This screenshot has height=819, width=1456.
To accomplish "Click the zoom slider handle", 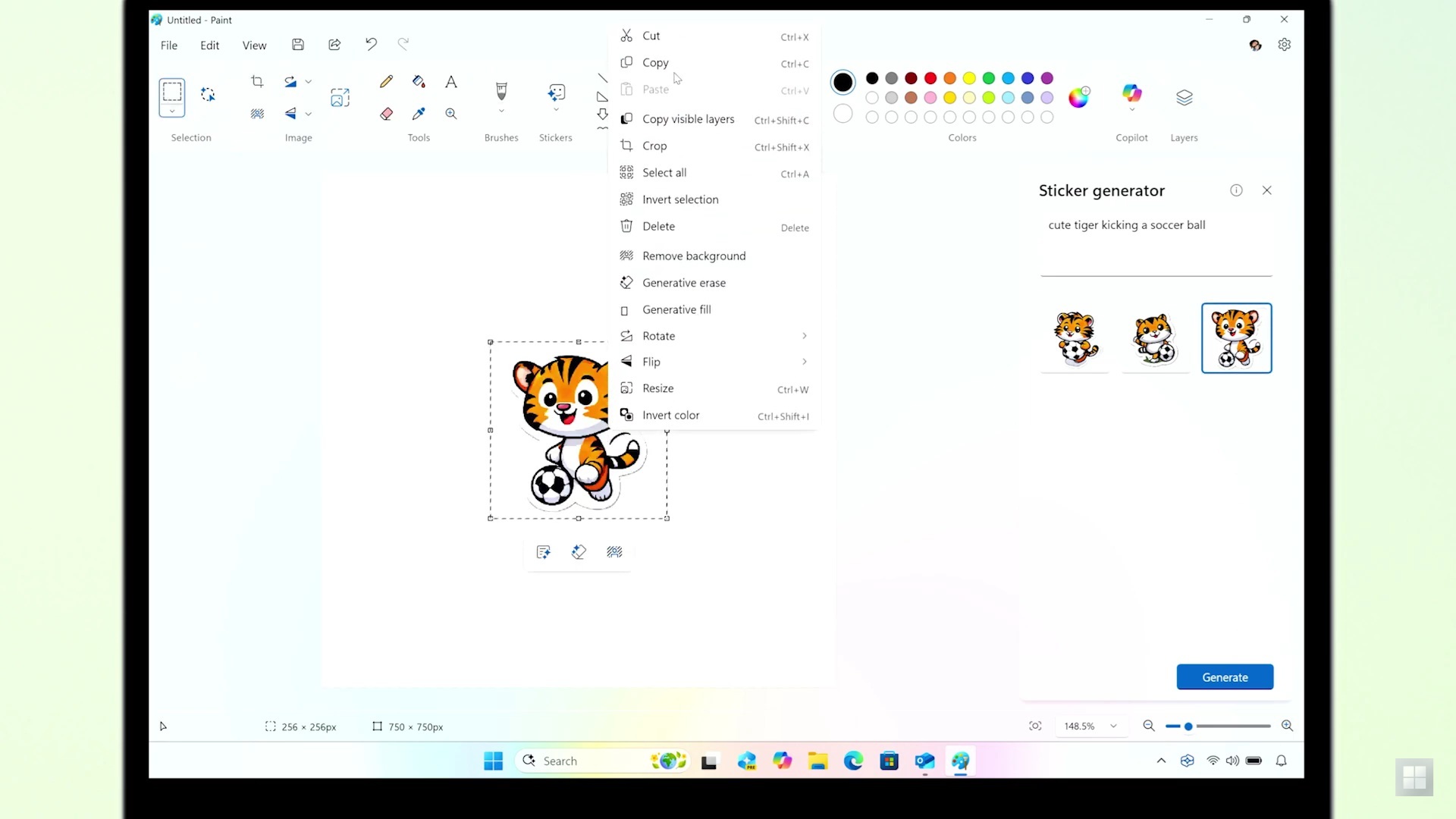I will [x=1188, y=726].
